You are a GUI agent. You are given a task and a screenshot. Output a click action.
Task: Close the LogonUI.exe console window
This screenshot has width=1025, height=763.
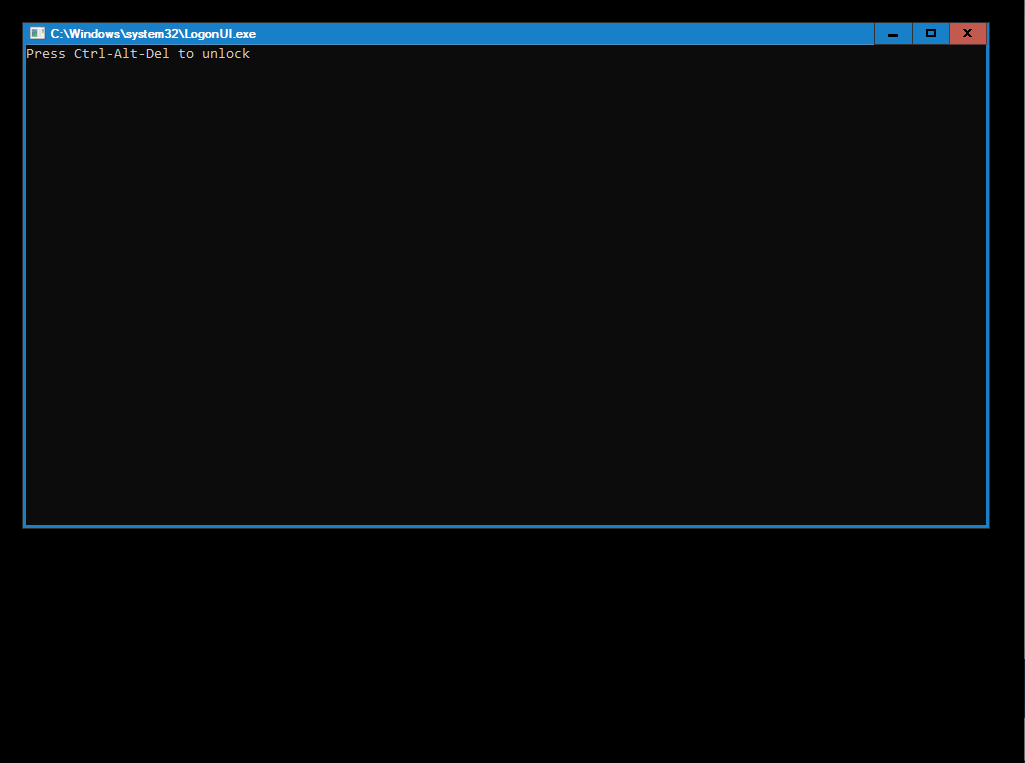[x=968, y=34]
